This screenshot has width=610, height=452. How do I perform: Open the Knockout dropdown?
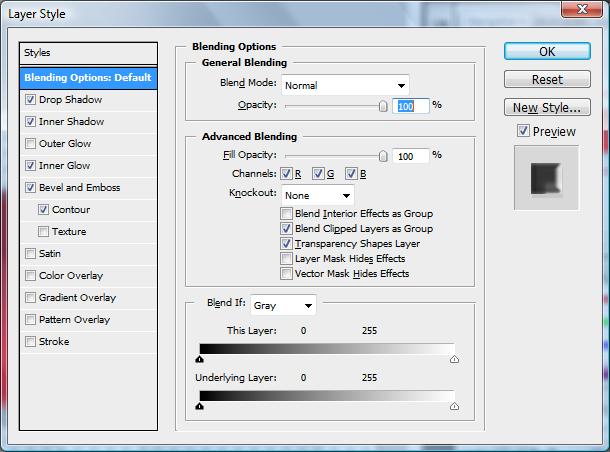(x=318, y=195)
